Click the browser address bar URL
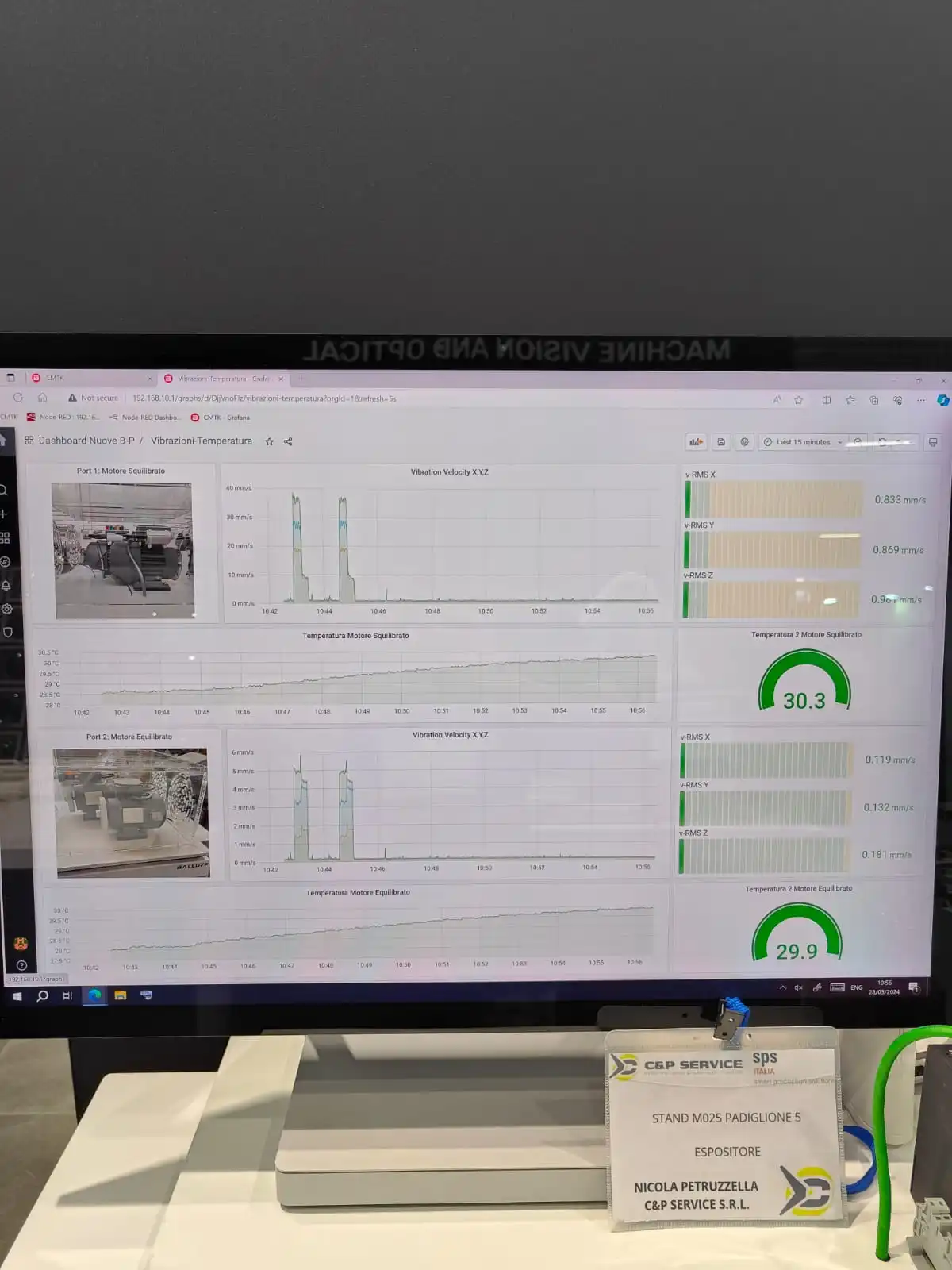952x1270 pixels. coord(263,398)
